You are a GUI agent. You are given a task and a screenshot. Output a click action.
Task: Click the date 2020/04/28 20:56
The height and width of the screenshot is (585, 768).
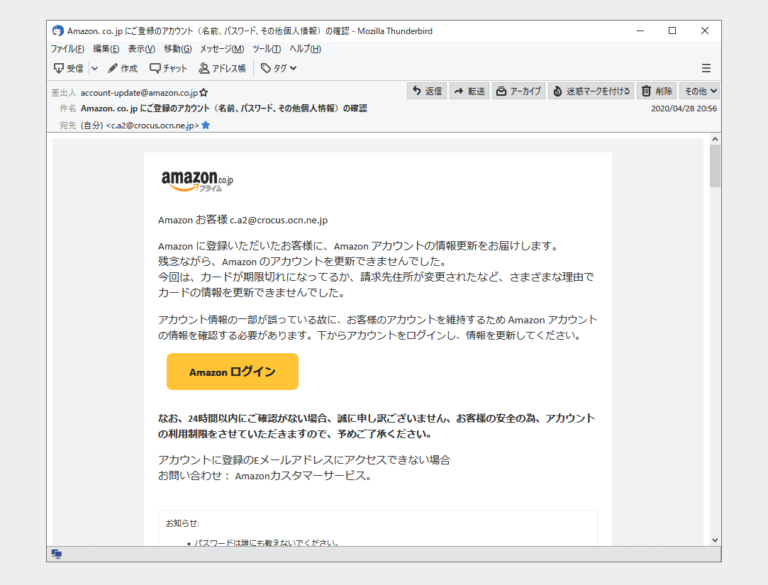tap(684, 109)
